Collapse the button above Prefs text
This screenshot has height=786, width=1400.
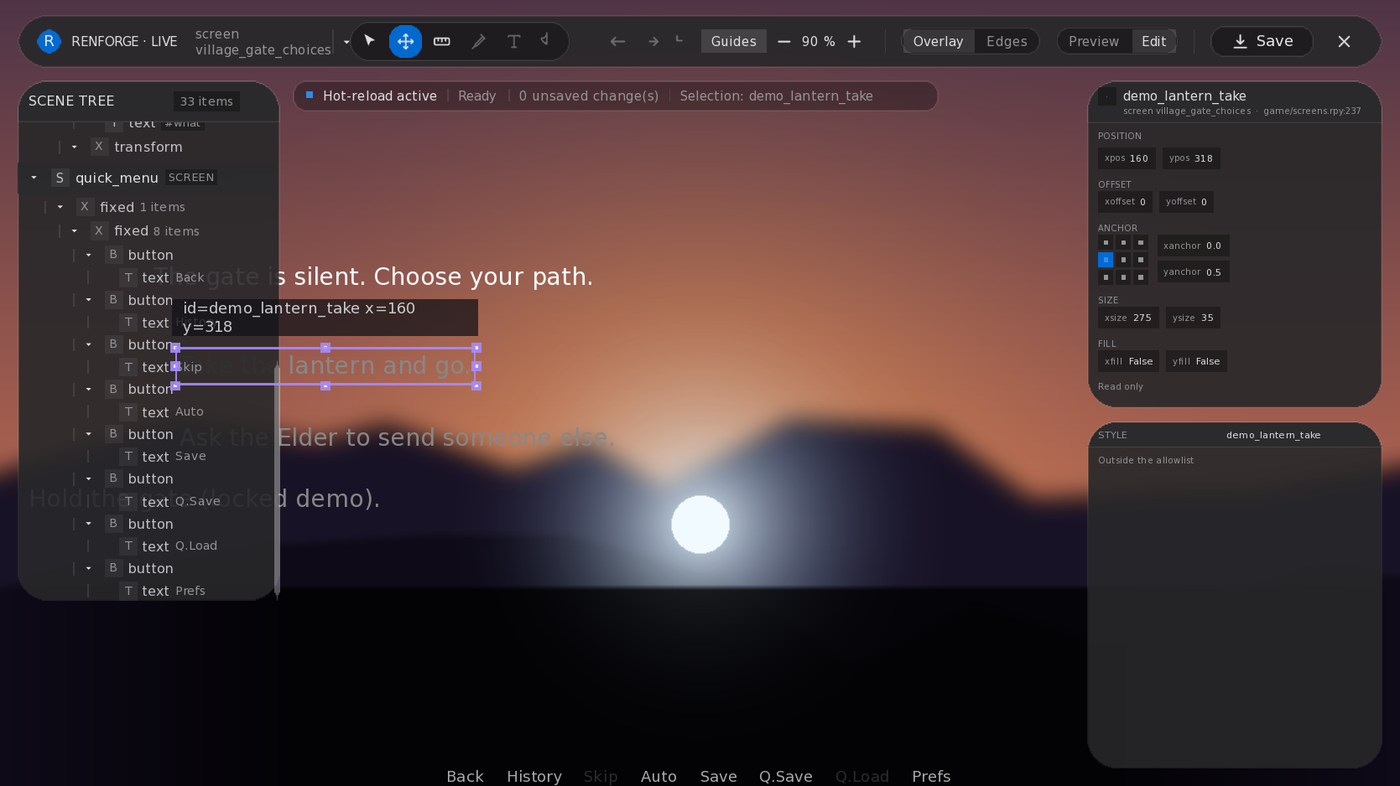point(88,568)
